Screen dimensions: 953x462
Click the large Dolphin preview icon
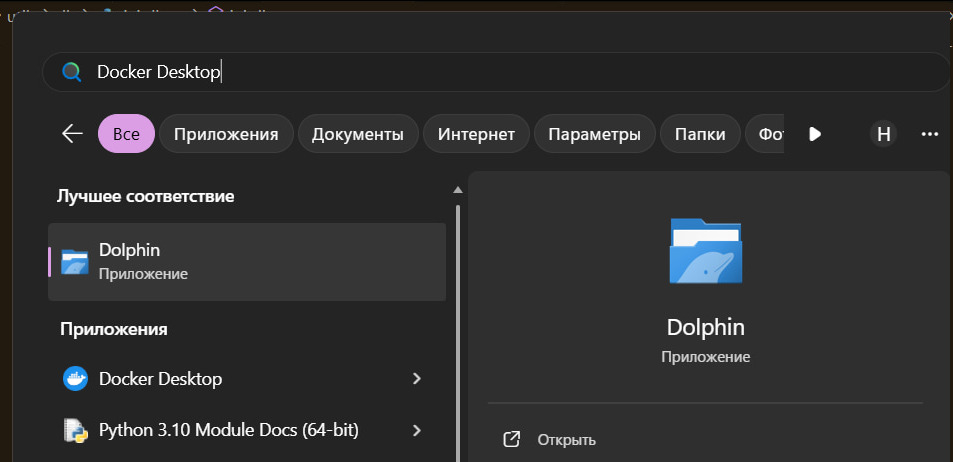point(706,252)
